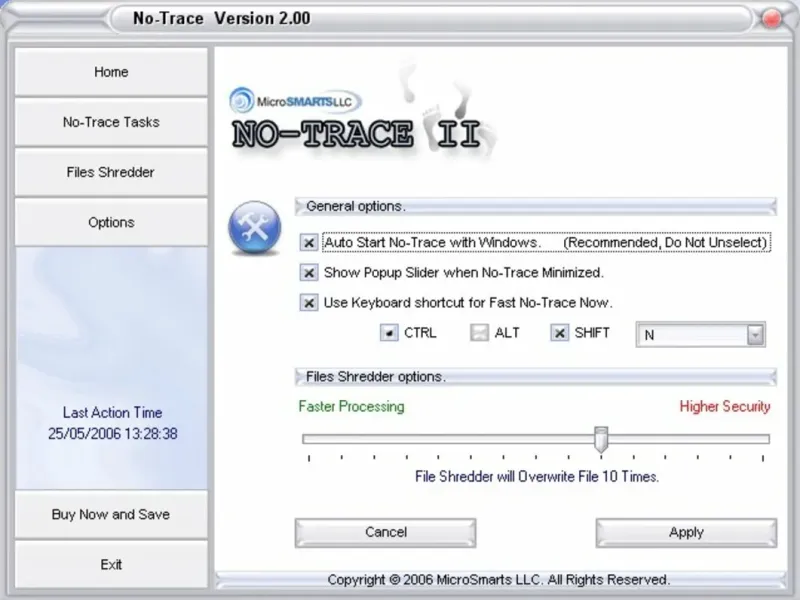The height and width of the screenshot is (600, 800).
Task: Toggle Auto Start No-Trace with Windows checkbox
Action: click(309, 242)
